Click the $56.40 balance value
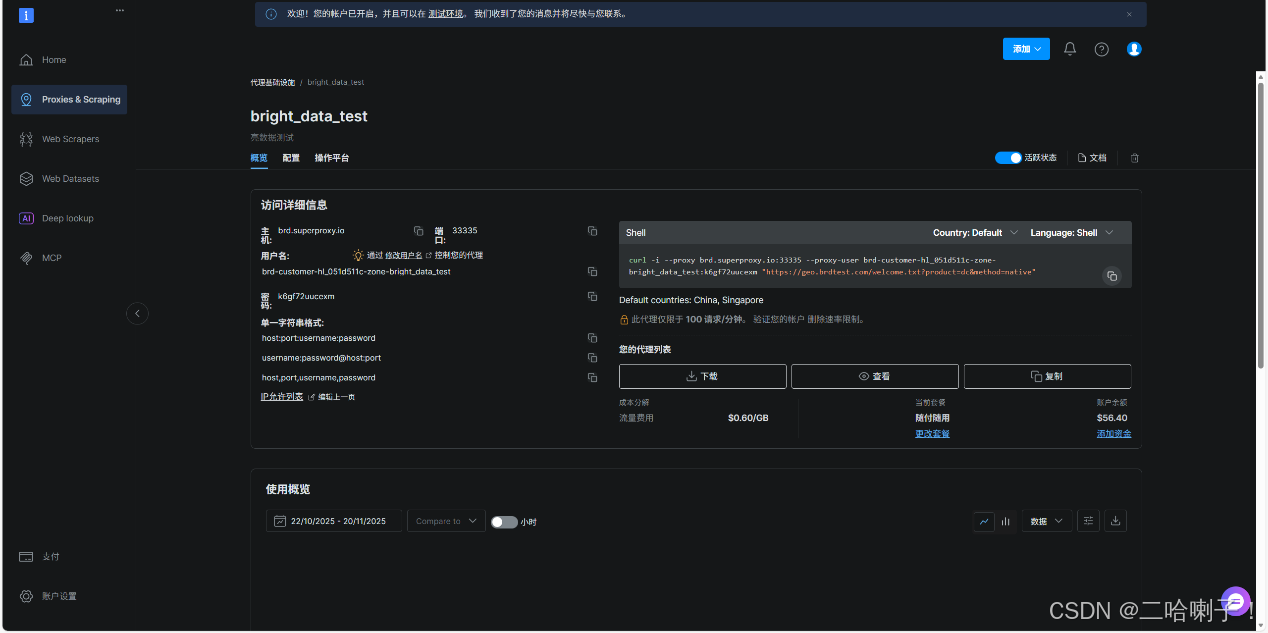 [x=1111, y=418]
